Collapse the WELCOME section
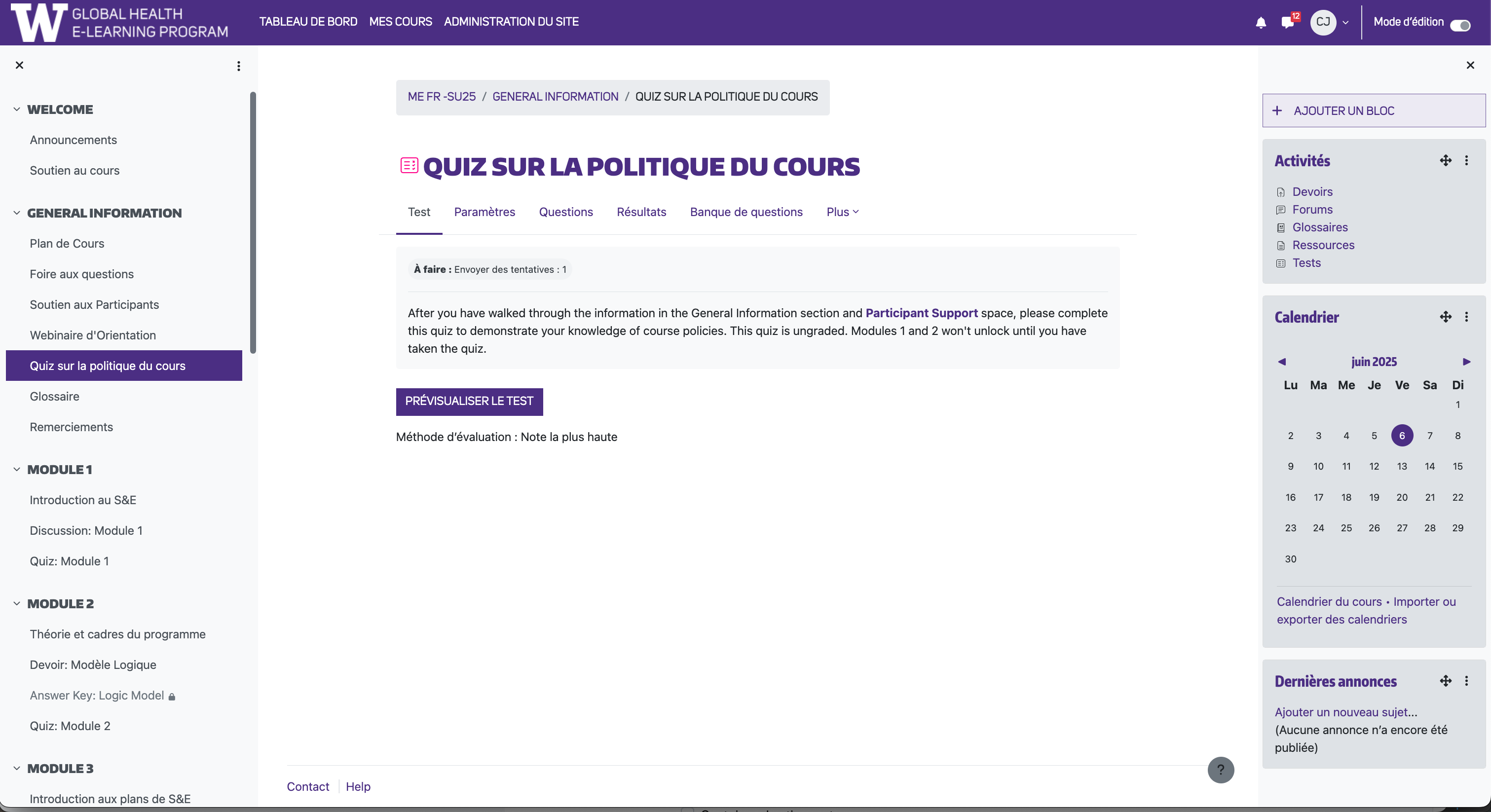Screen dimensions: 1491x812 [17, 110]
